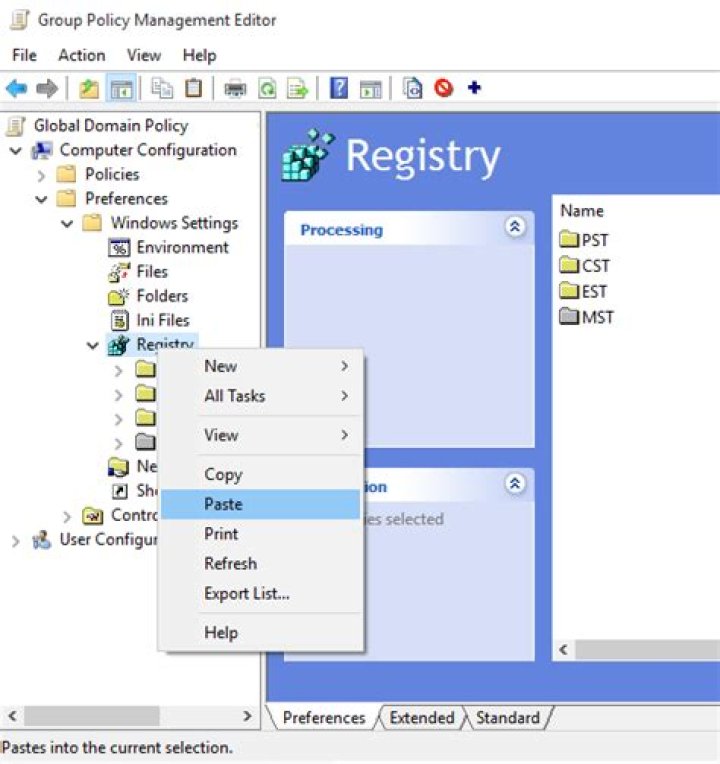Open the CST folder in the list
Viewport: 720px width, 764px height.
point(585,266)
